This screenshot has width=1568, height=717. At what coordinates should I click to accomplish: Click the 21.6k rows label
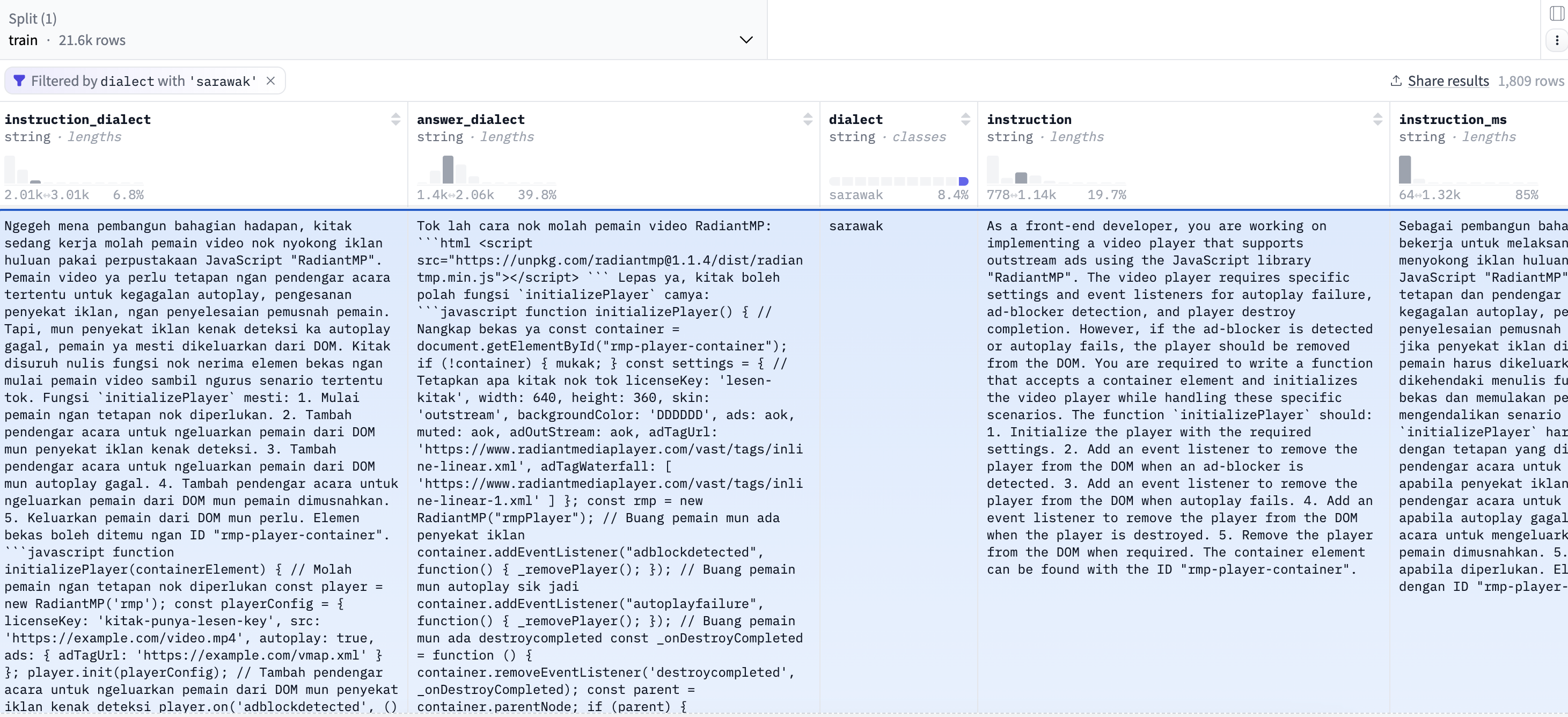[x=92, y=40]
